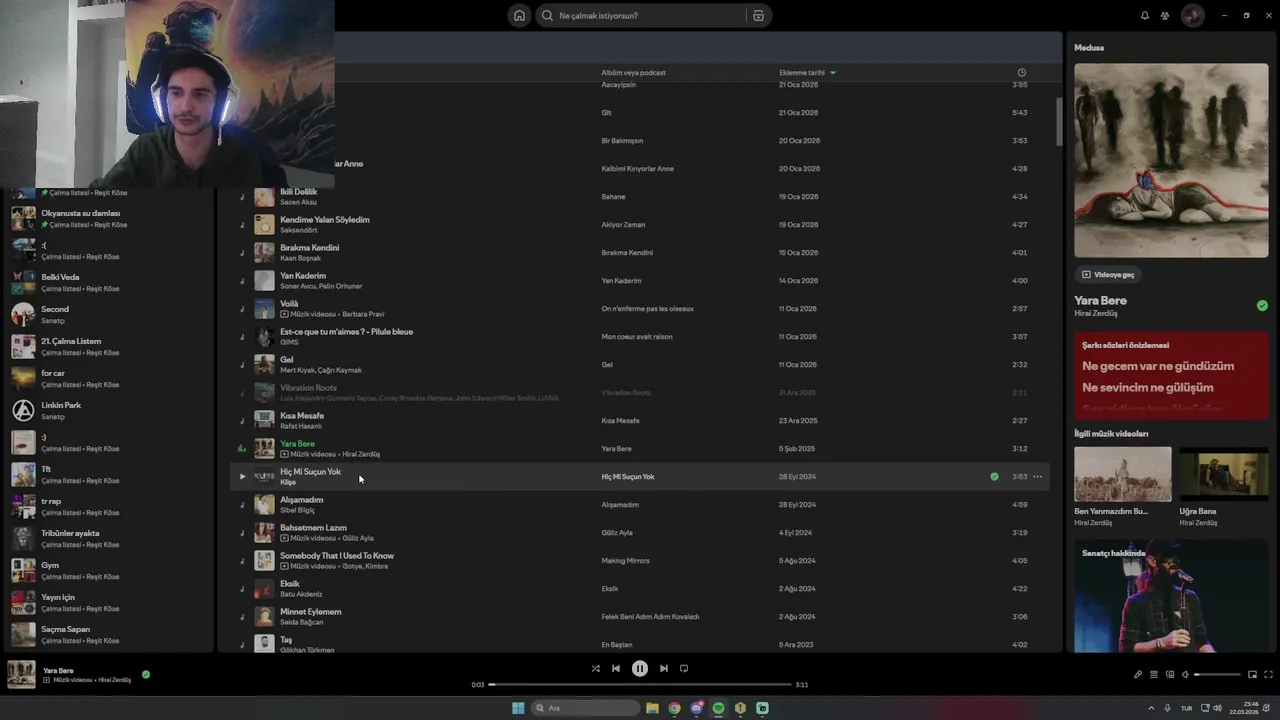Open Windows Start menu
The height and width of the screenshot is (720, 1280).
point(518,708)
